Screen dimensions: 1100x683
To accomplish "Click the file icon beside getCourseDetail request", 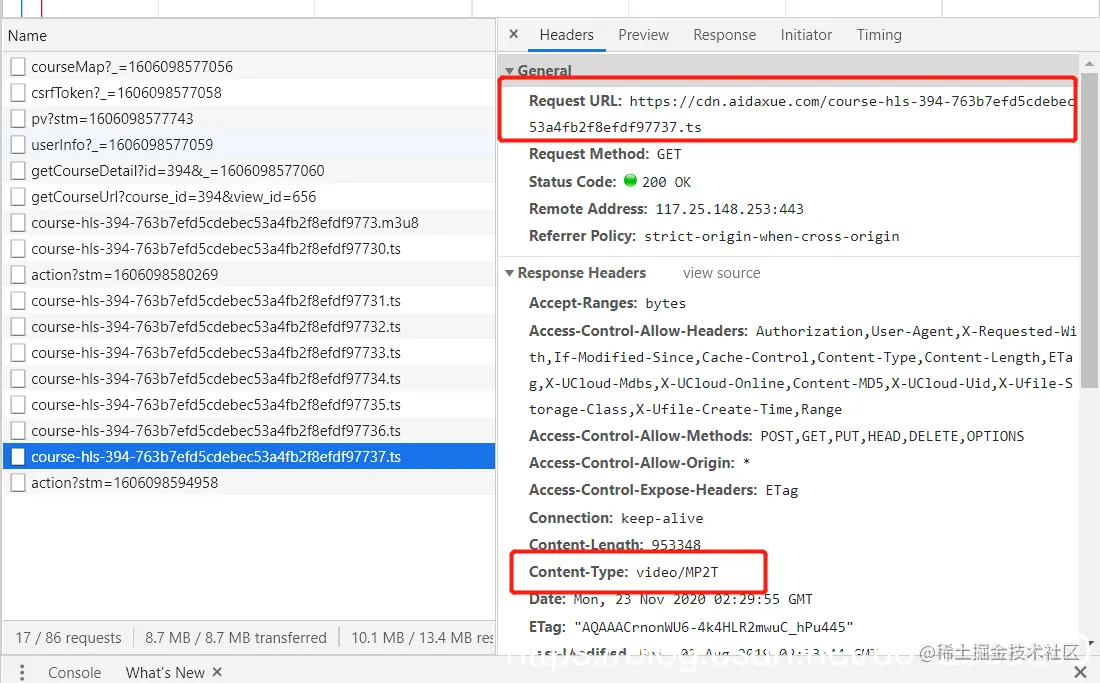I will pos(18,170).
